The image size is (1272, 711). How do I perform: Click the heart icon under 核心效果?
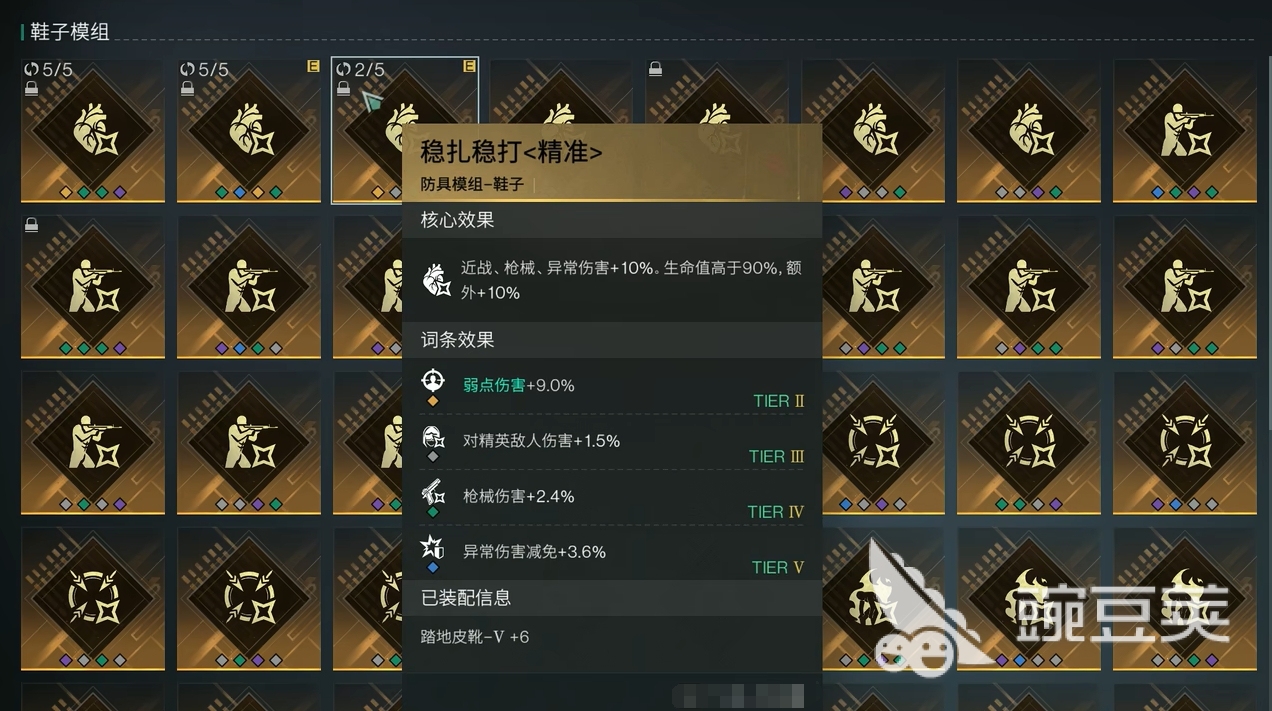tap(437, 280)
